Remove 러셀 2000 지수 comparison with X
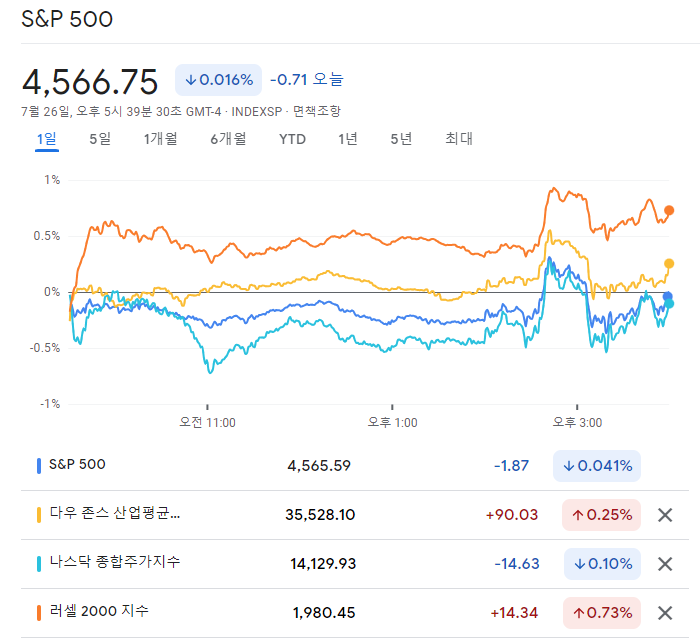Image resolution: width=700 pixels, height=644 pixels. [x=665, y=613]
